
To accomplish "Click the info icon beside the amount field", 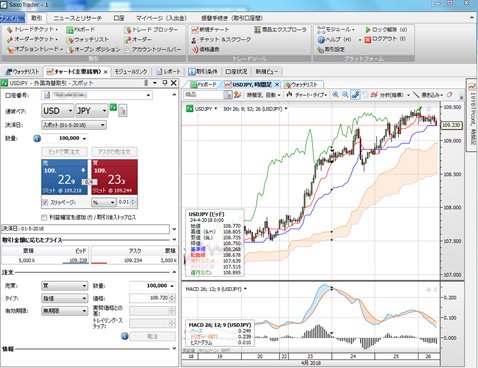I will coord(37,138).
